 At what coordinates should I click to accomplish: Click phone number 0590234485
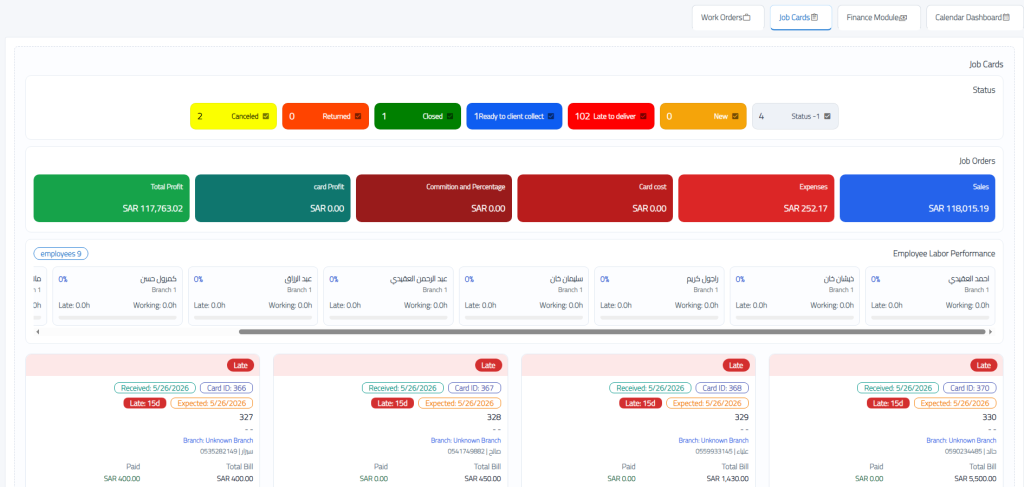point(963,451)
